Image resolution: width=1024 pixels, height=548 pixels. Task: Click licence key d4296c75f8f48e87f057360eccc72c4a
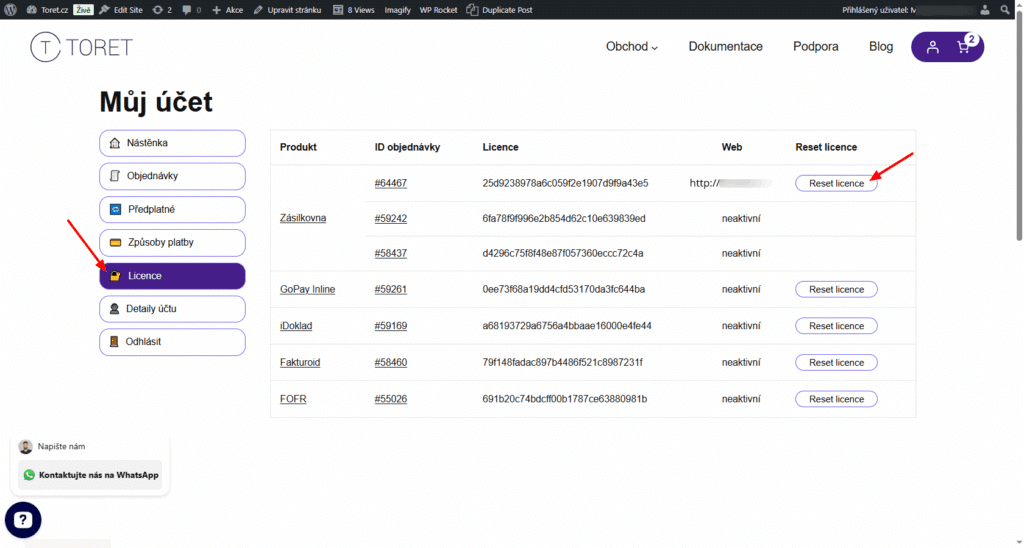click(563, 253)
